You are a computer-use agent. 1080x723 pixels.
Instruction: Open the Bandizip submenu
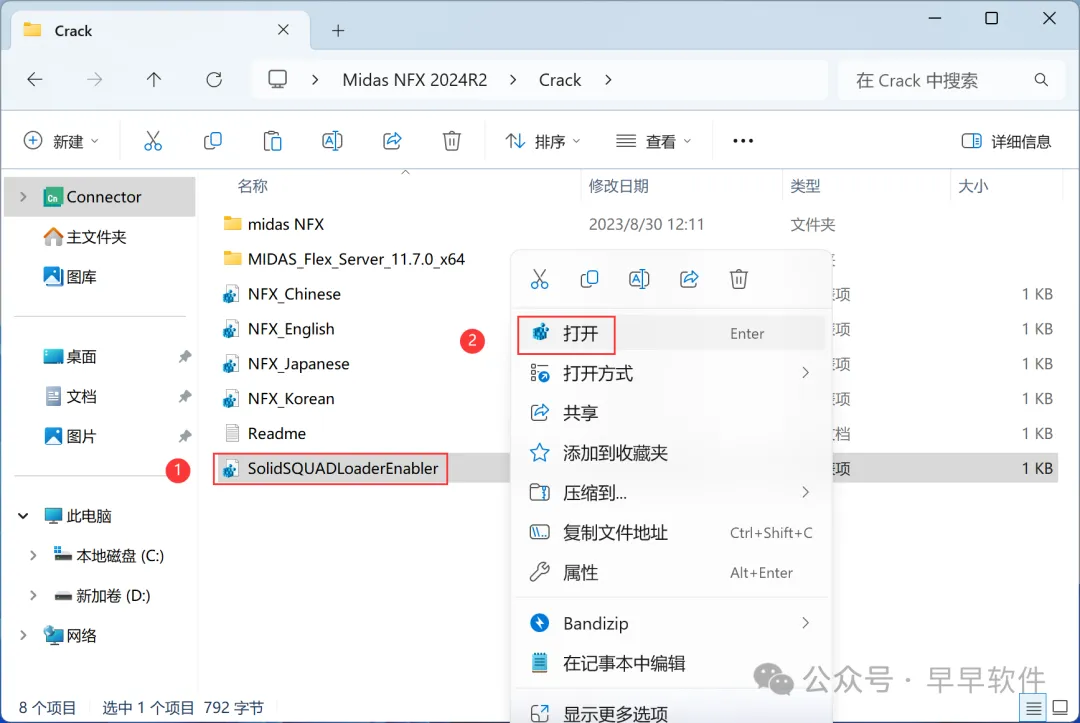(670, 623)
